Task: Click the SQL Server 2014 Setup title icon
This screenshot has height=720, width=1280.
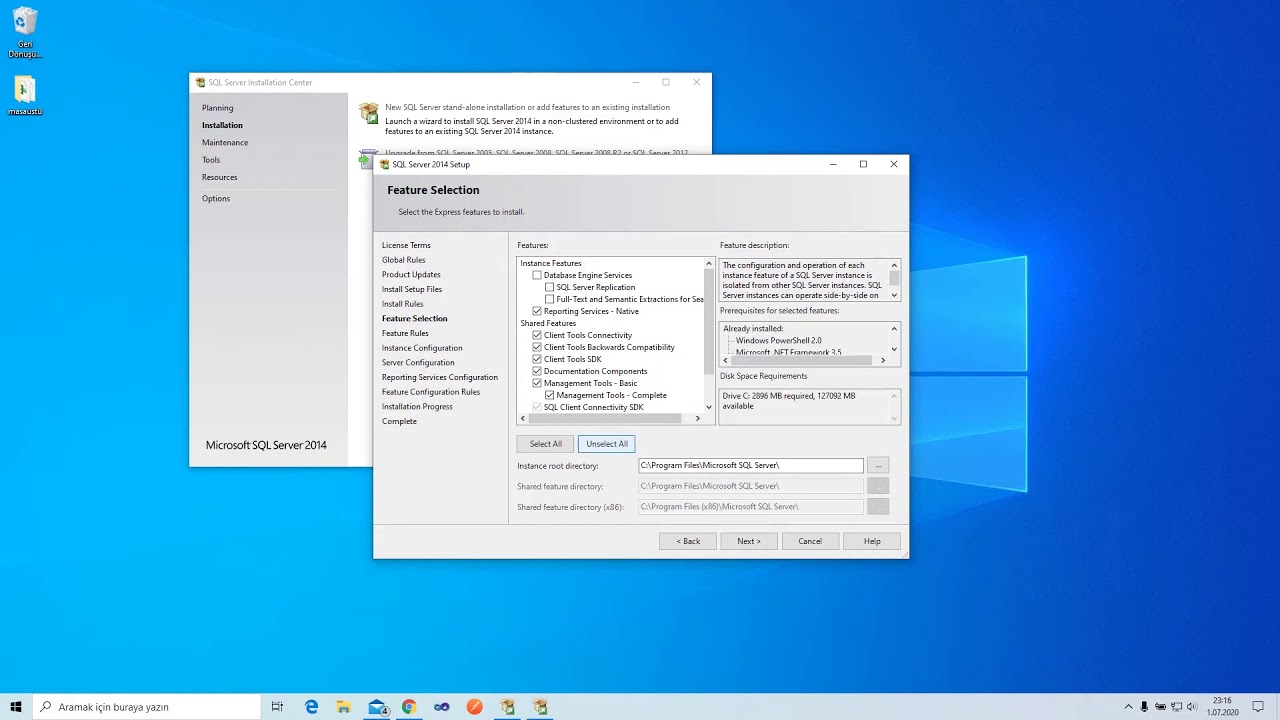Action: [385, 164]
